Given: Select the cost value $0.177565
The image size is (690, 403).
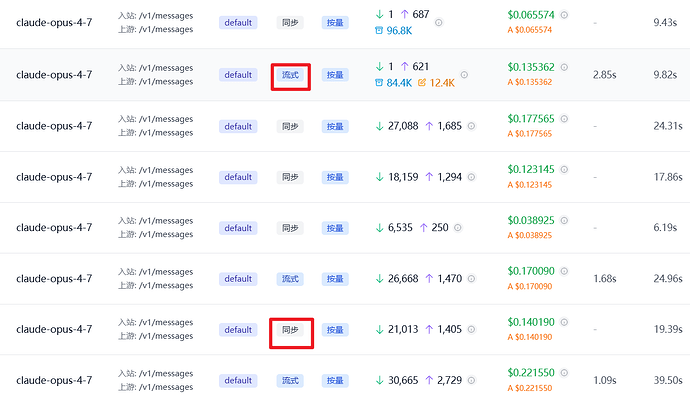Looking at the screenshot, I should coord(531,119).
